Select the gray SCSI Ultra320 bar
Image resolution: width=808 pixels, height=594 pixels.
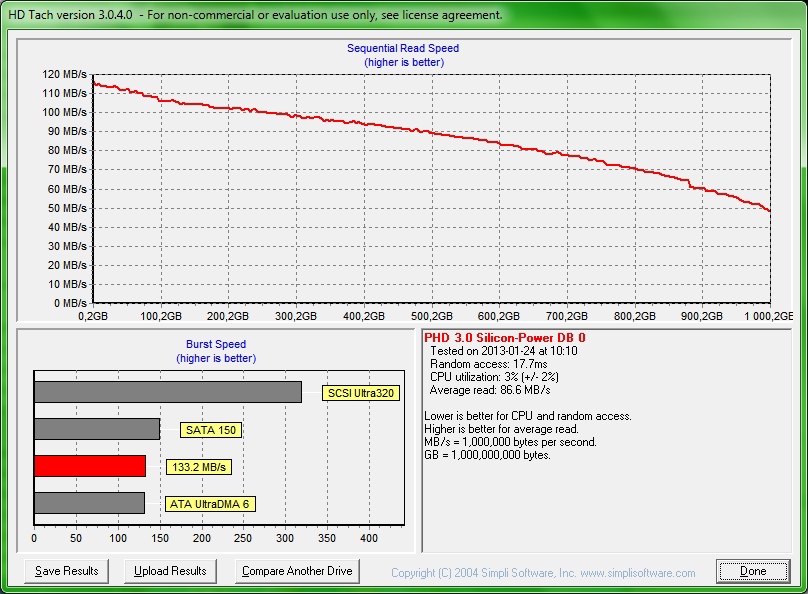[168, 392]
